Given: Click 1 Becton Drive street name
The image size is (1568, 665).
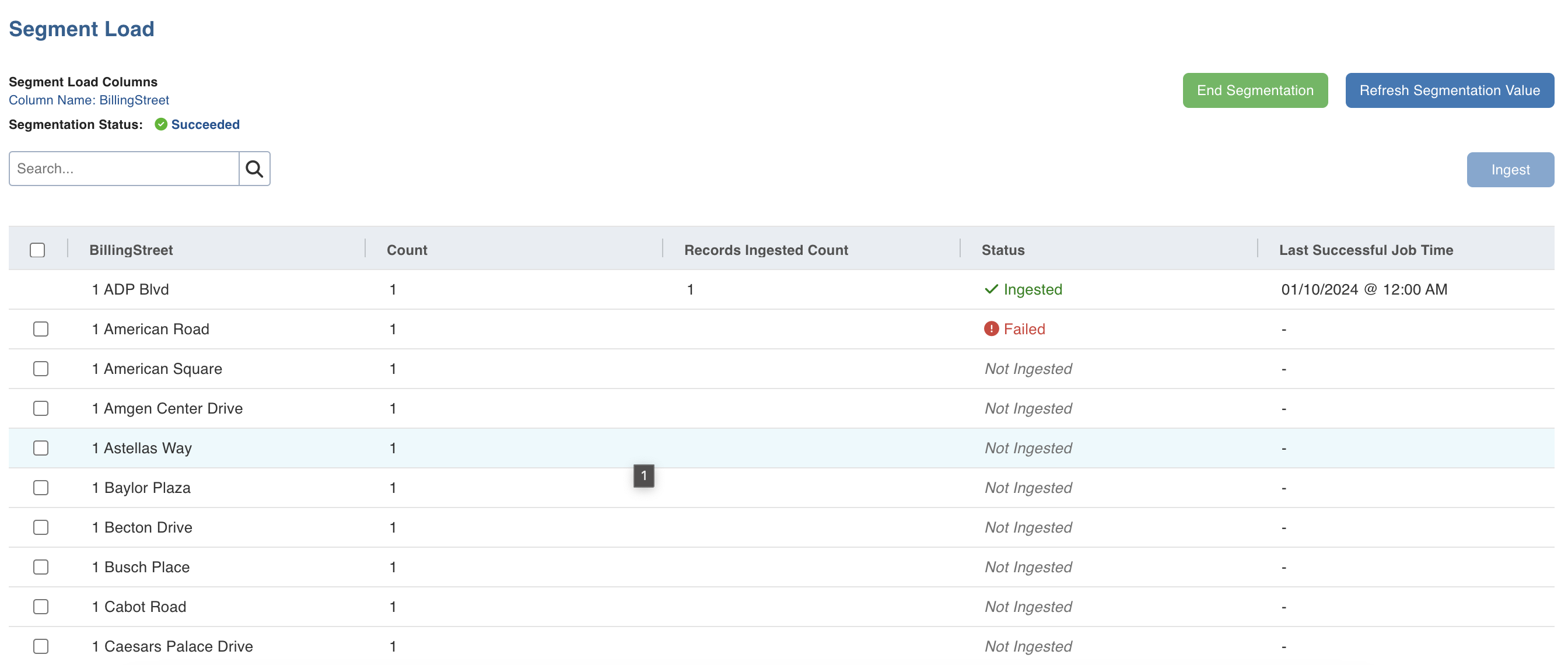Looking at the screenshot, I should coord(142,527).
